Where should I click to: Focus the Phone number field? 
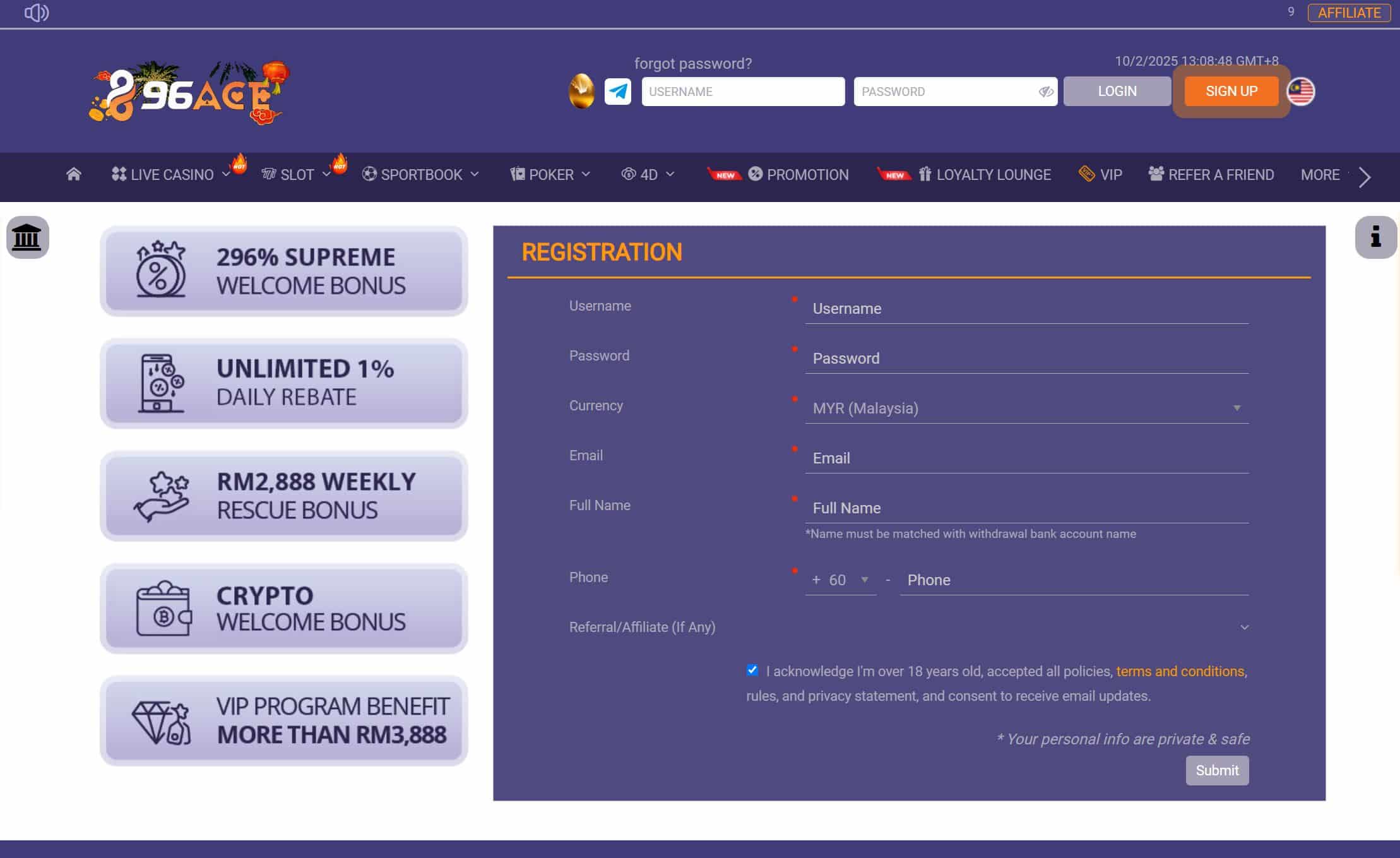1074,580
